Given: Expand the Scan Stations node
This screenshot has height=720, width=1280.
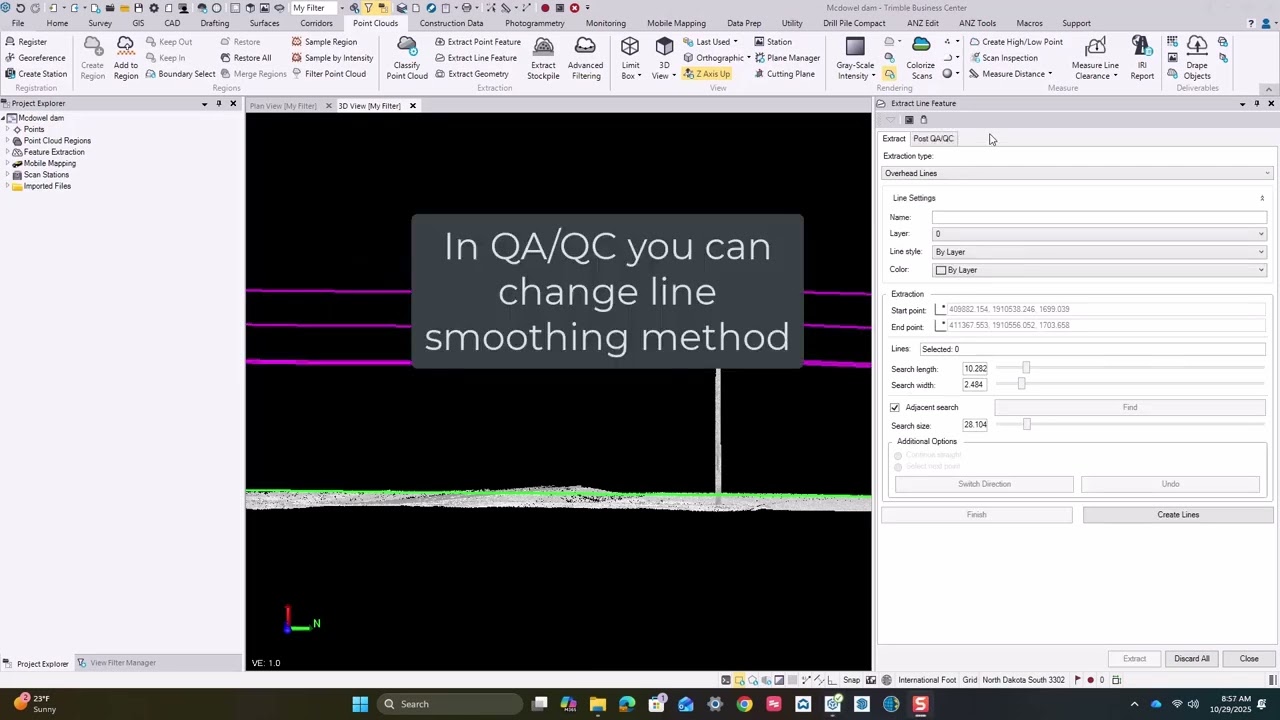Looking at the screenshot, I should pyautogui.click(x=7, y=175).
